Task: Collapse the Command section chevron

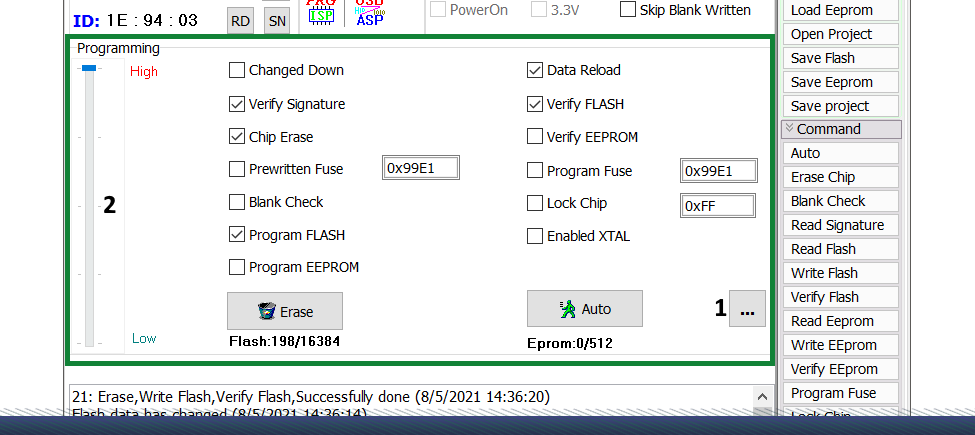Action: point(789,129)
